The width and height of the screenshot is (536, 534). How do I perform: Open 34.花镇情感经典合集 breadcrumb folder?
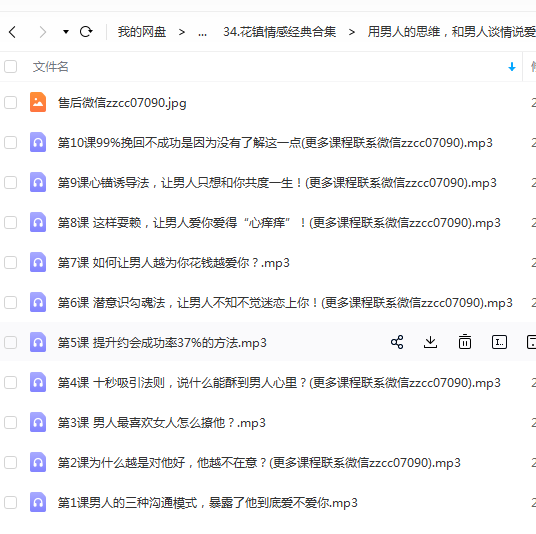280,32
